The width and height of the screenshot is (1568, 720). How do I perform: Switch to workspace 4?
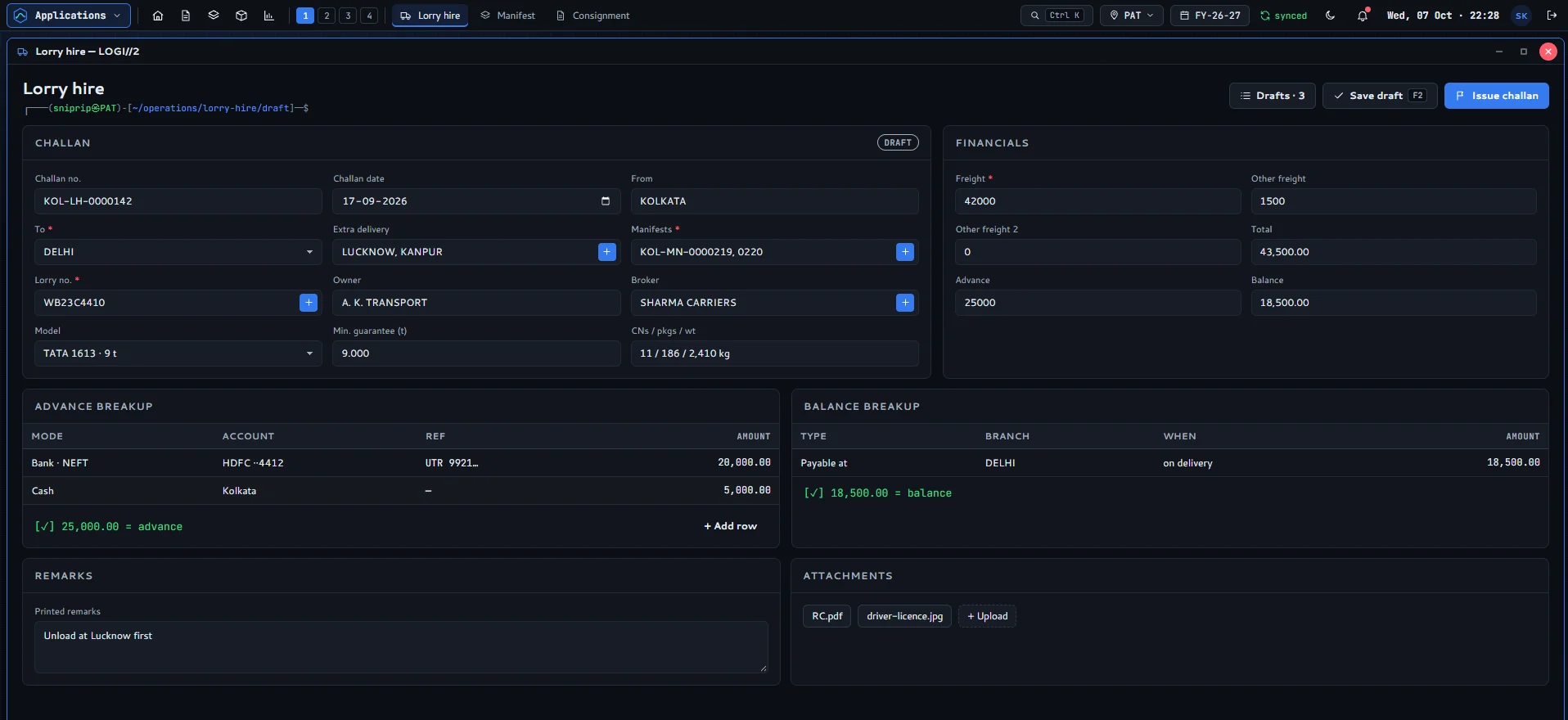coord(369,16)
